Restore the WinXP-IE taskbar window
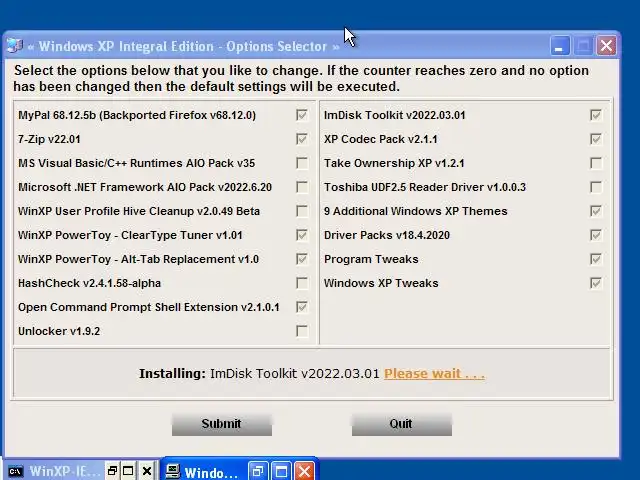The width and height of the screenshot is (640, 480). [112, 471]
